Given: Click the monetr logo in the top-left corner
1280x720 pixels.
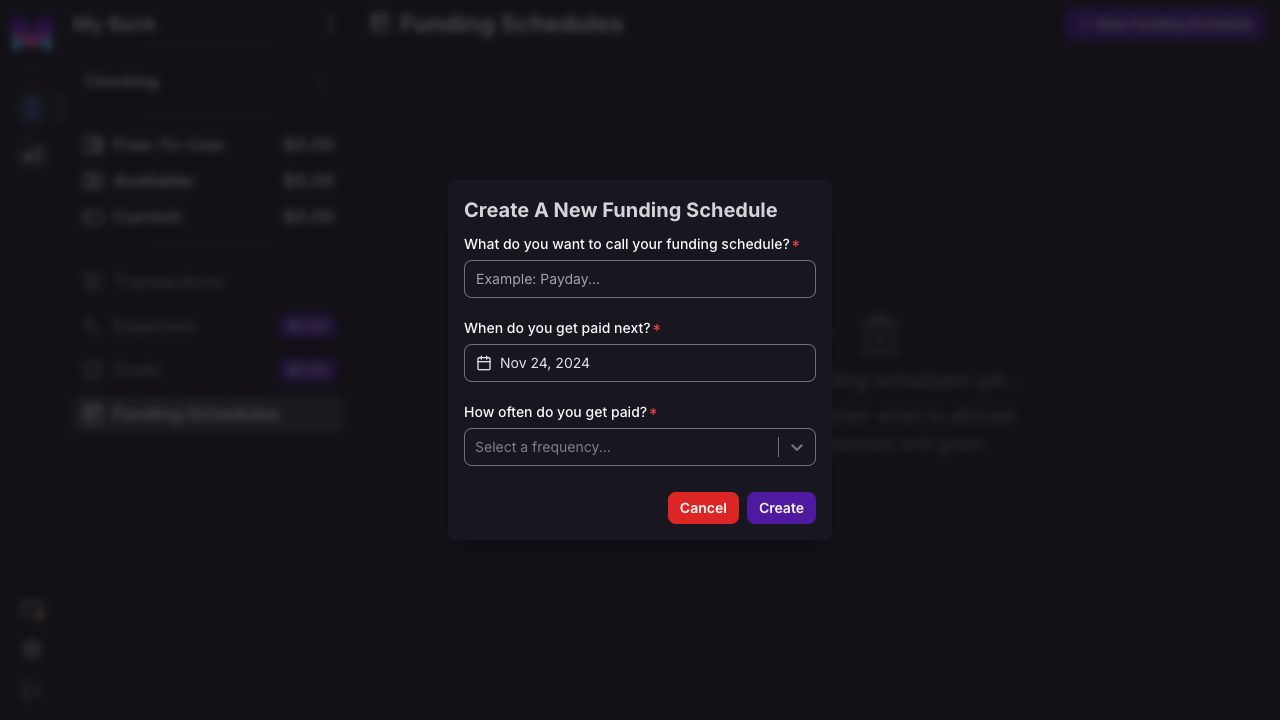Looking at the screenshot, I should [32, 34].
